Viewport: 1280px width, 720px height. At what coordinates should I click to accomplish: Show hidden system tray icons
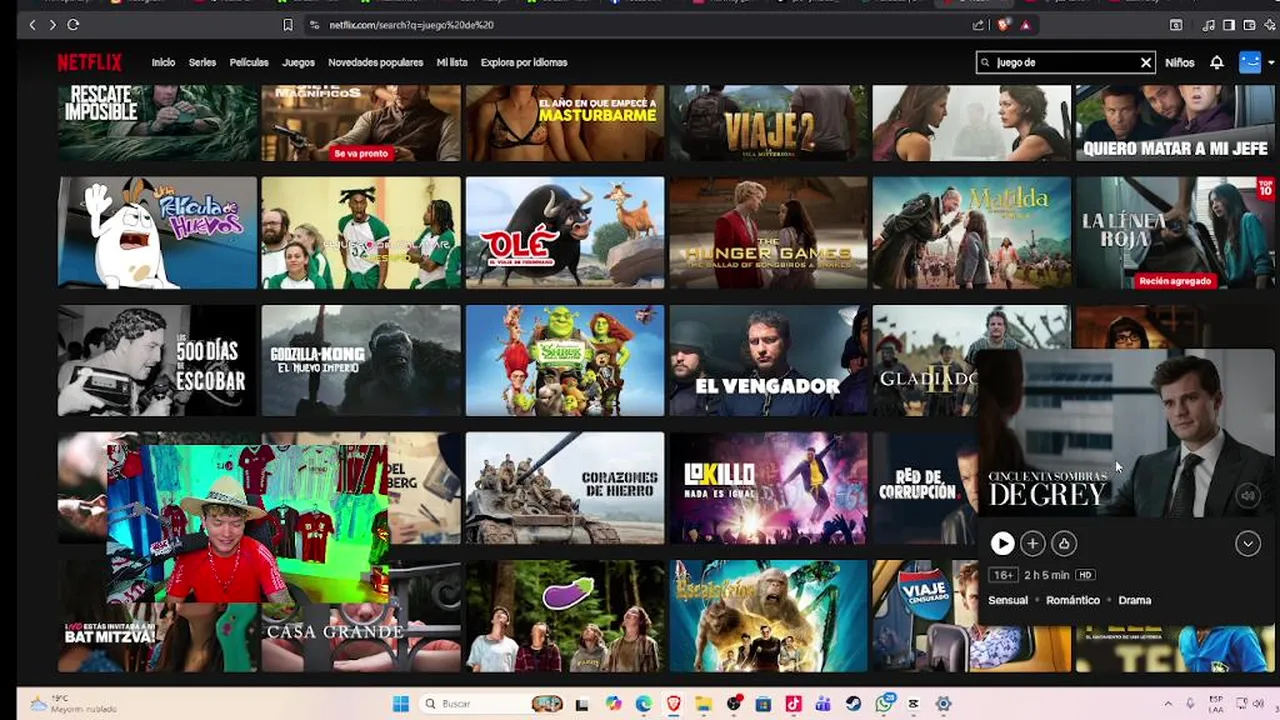click(1168, 704)
